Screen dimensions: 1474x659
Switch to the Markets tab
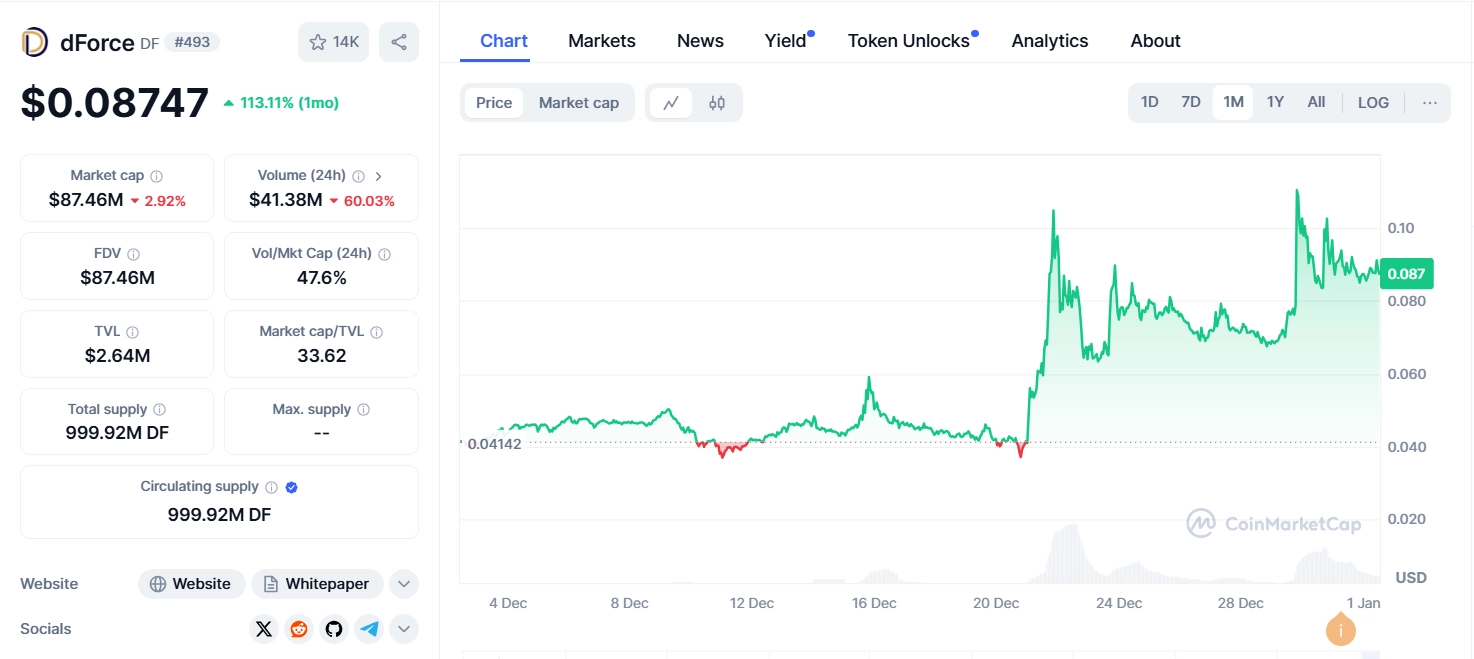pos(601,40)
